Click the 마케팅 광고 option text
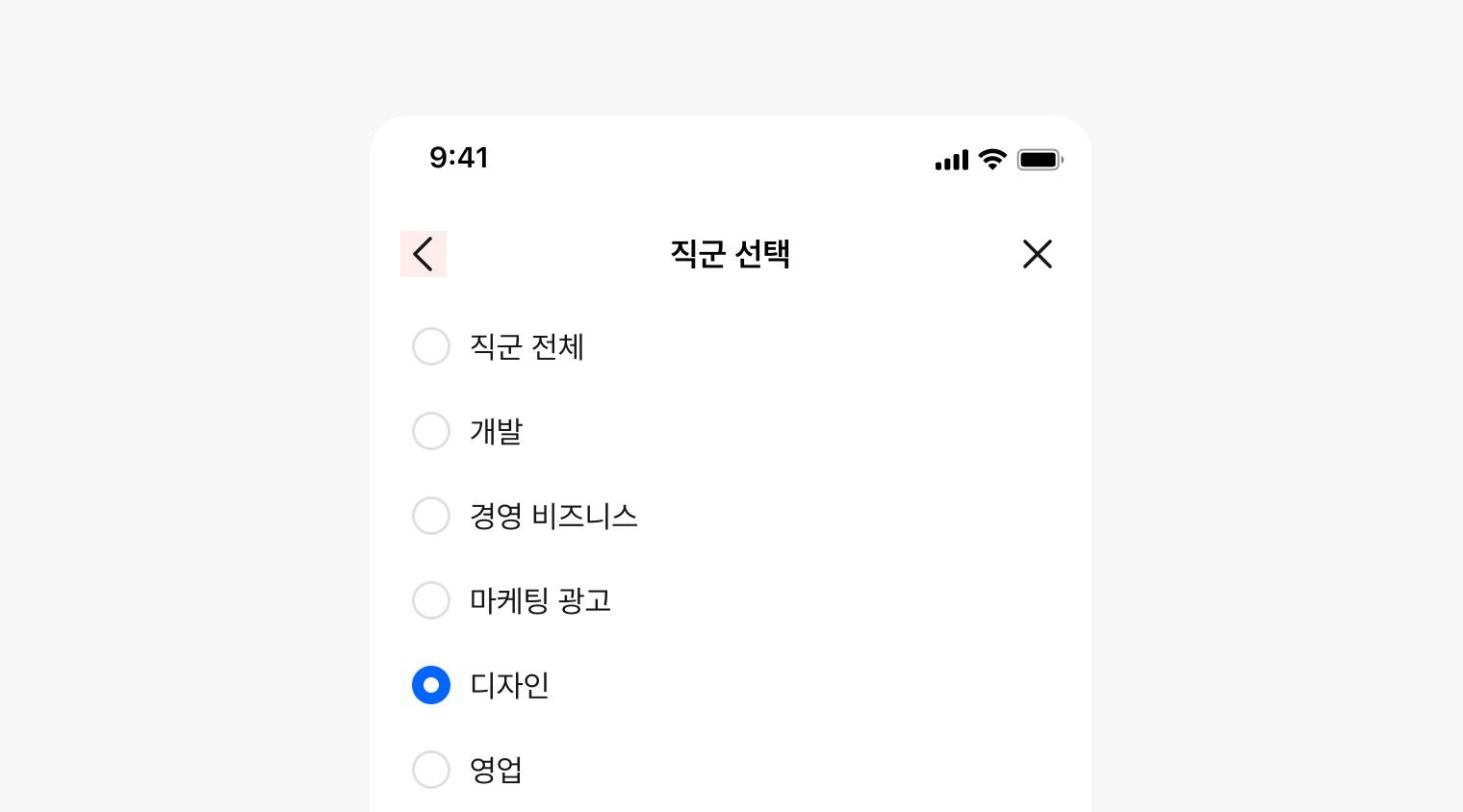 point(540,600)
